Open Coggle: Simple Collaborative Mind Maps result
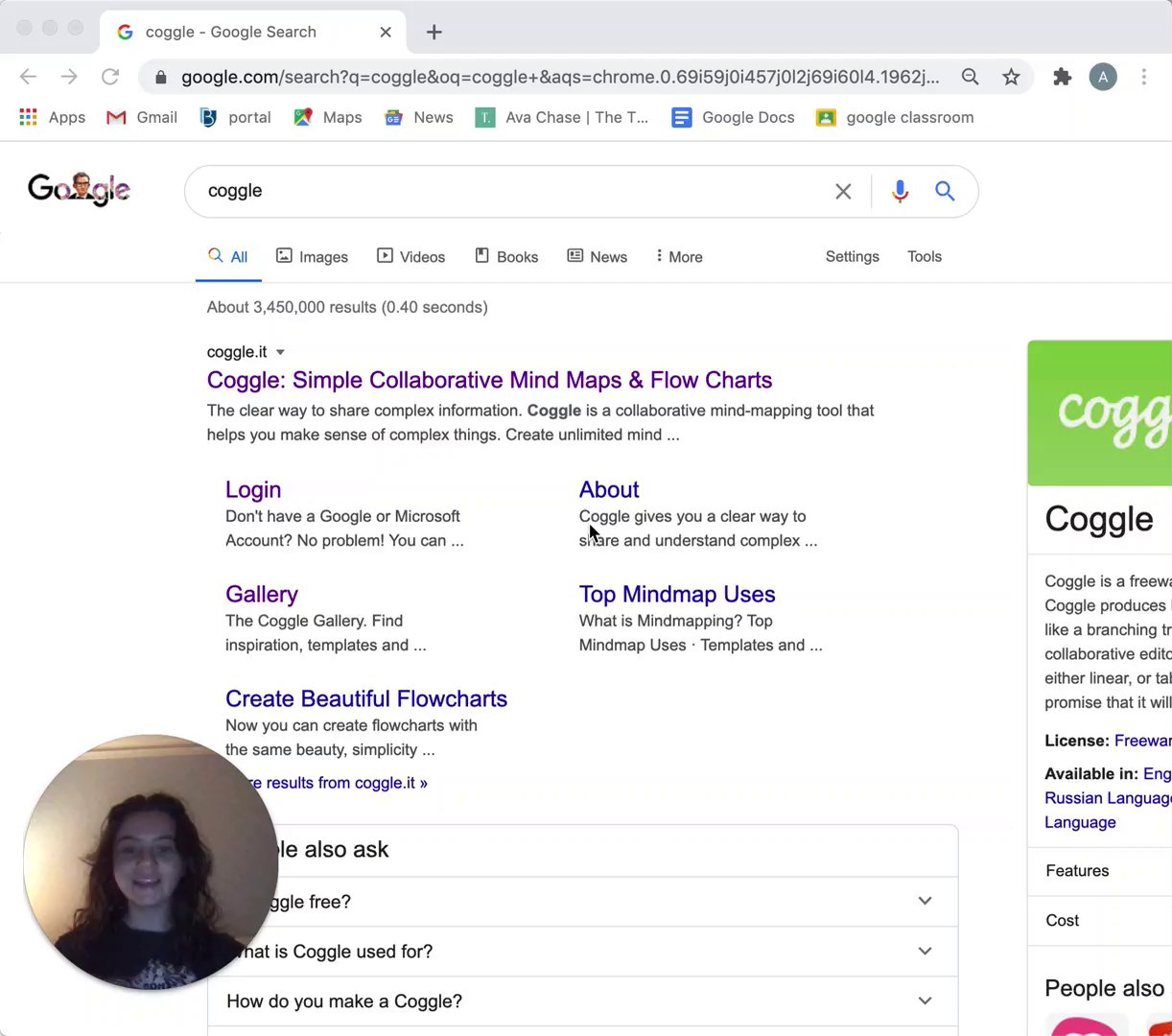 pyautogui.click(x=489, y=380)
